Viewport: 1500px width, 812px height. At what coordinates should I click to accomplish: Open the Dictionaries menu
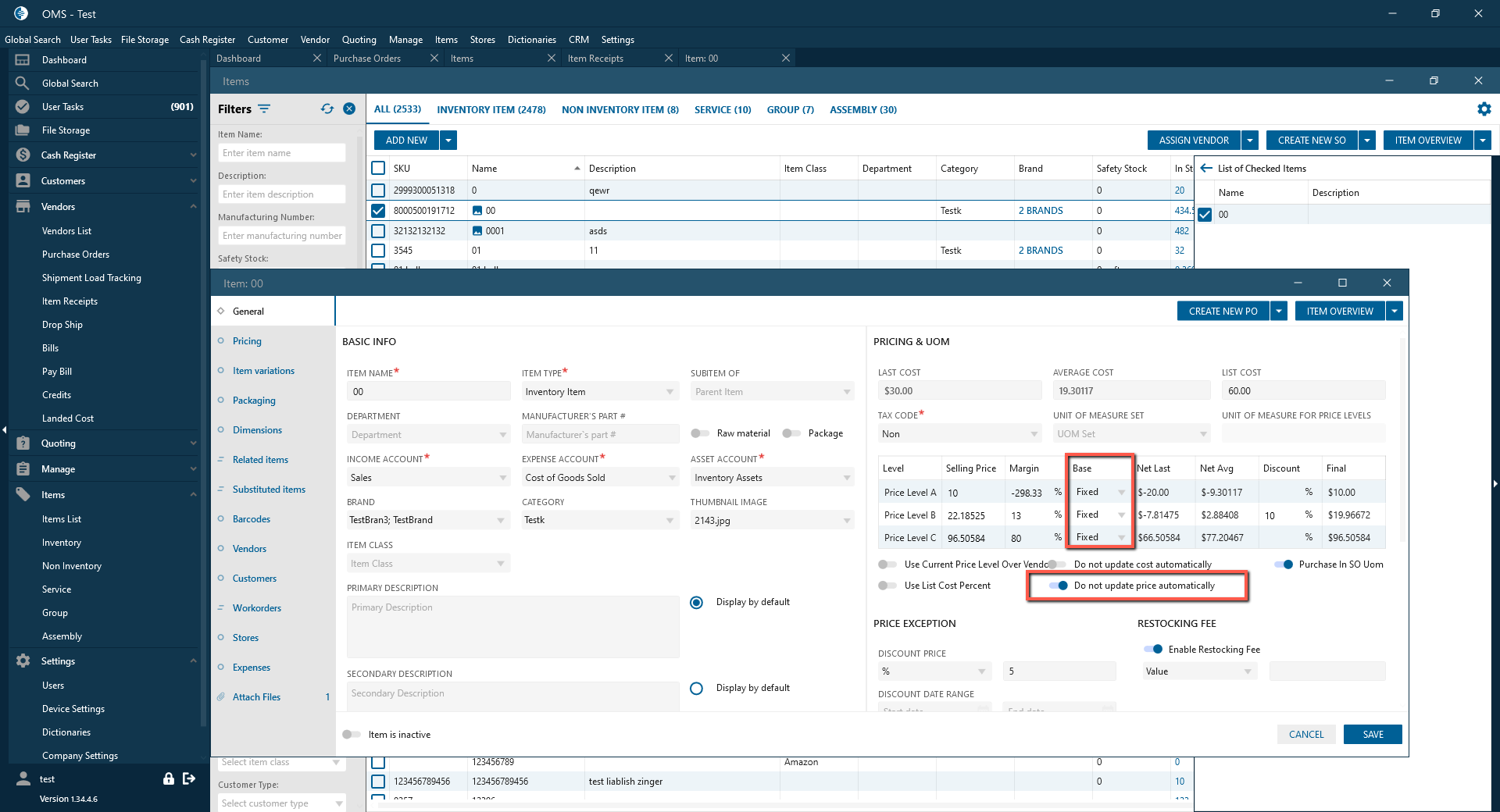(x=531, y=40)
